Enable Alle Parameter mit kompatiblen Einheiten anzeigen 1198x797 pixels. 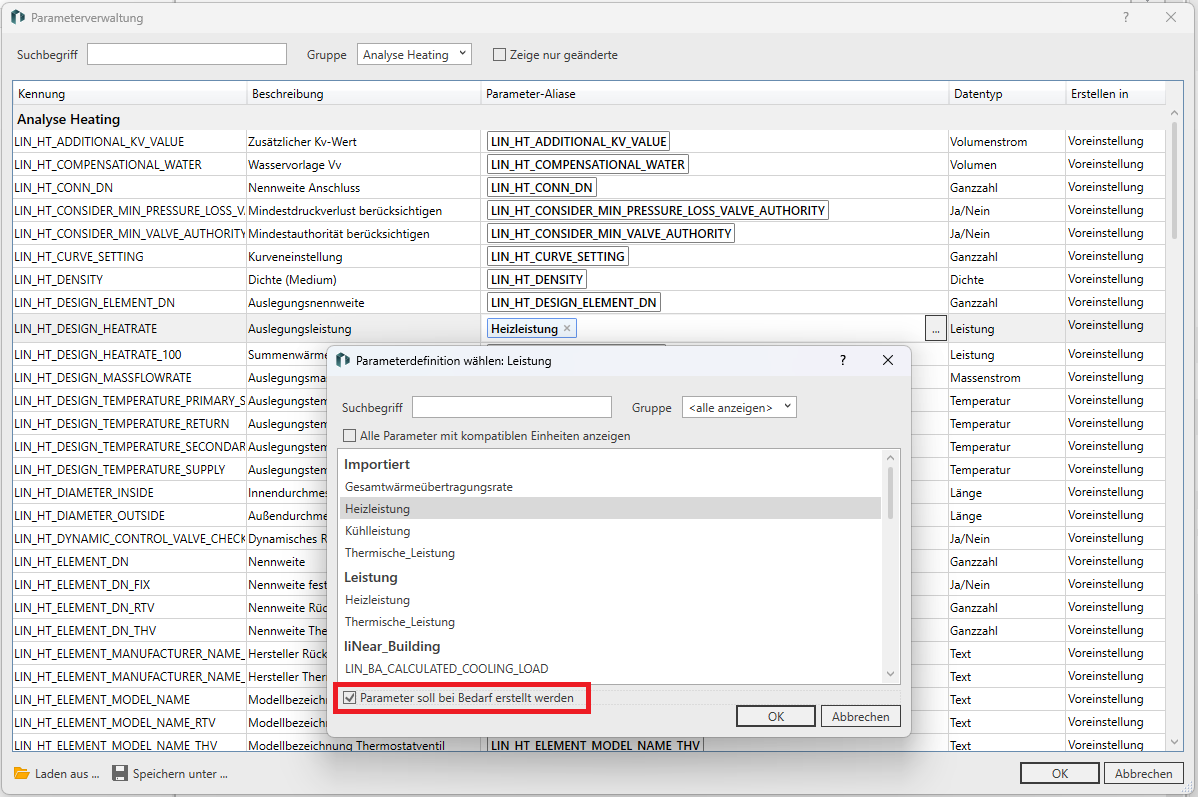tap(349, 436)
